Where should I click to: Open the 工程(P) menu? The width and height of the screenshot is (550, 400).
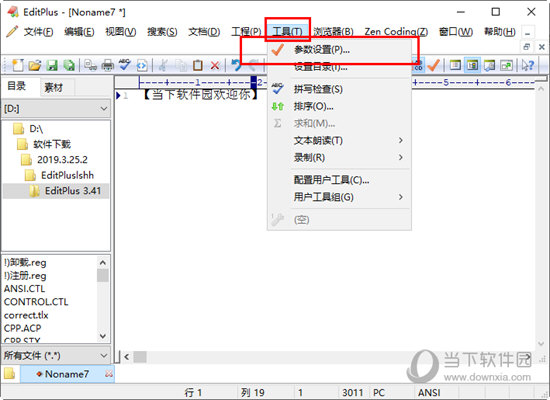point(246,32)
